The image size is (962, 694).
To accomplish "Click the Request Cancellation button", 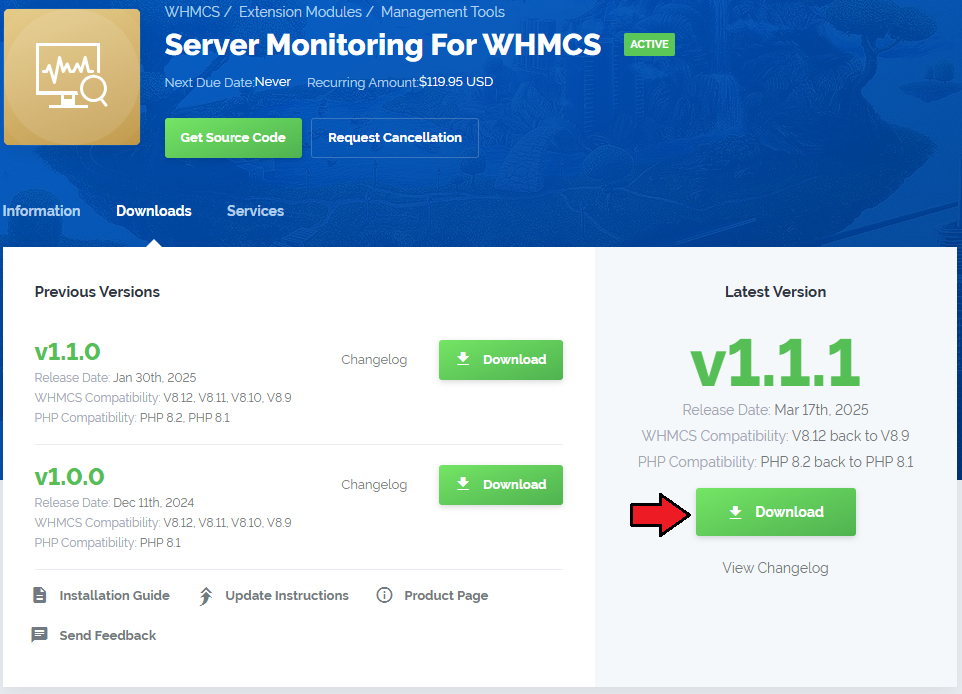I will [394, 137].
